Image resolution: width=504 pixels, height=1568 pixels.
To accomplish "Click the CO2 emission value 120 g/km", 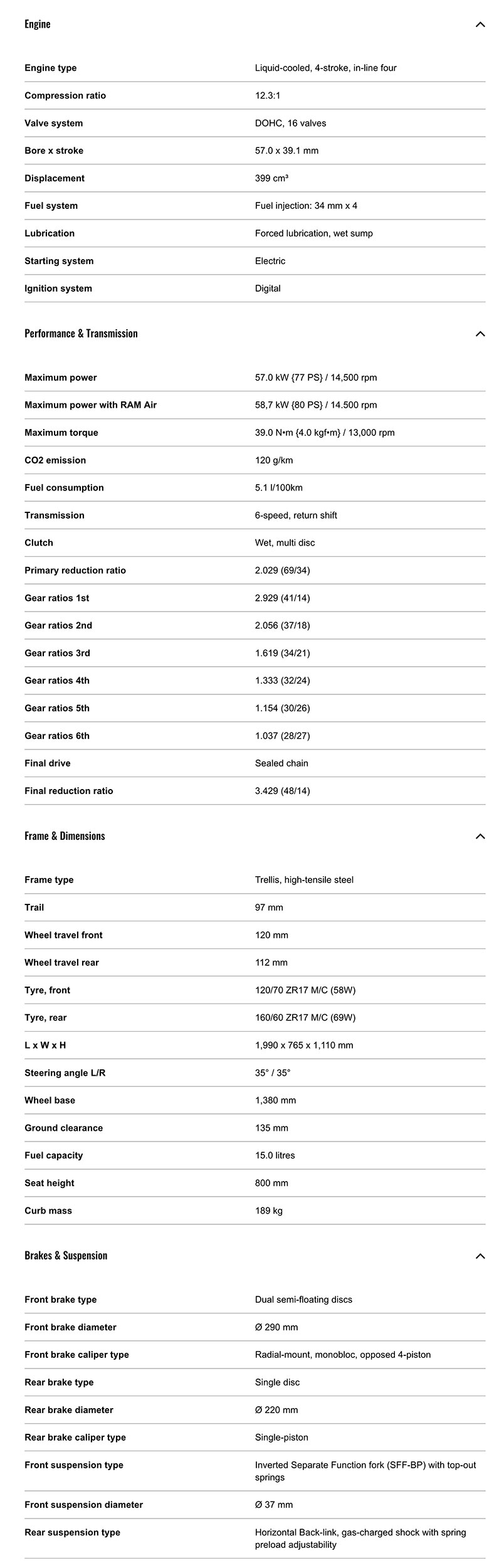I will pos(274,460).
